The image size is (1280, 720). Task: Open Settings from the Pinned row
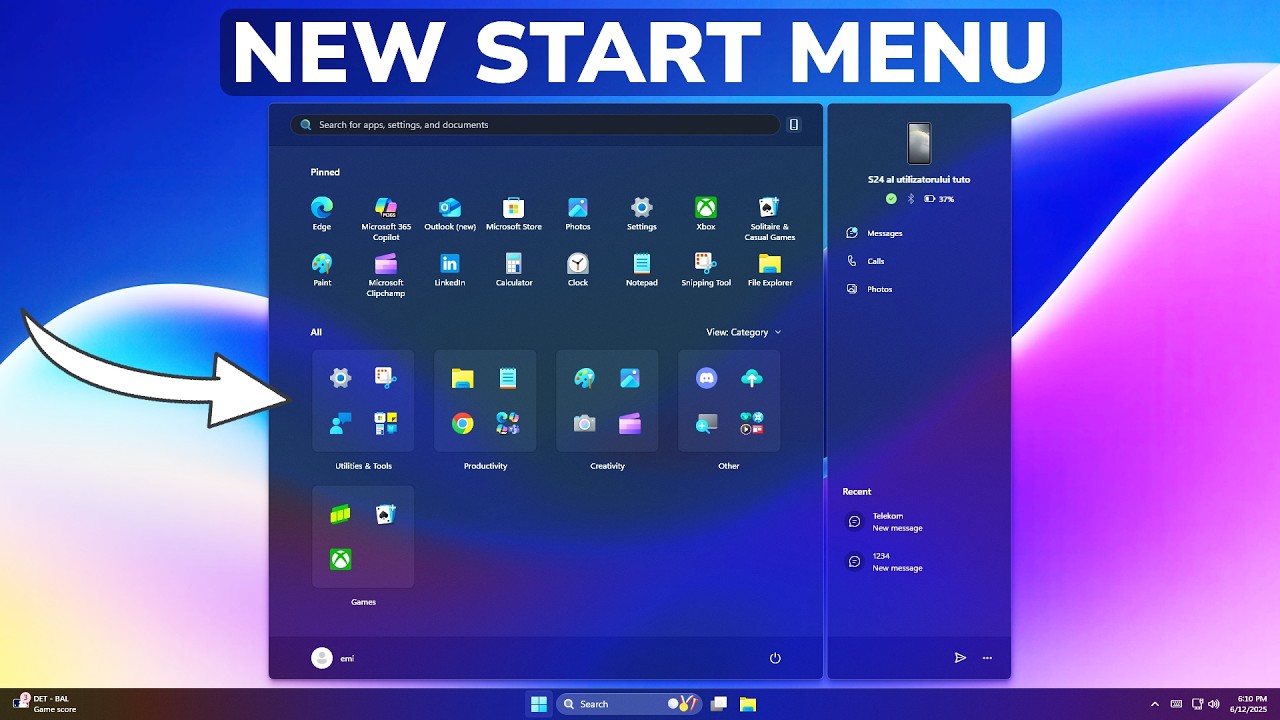[642, 213]
